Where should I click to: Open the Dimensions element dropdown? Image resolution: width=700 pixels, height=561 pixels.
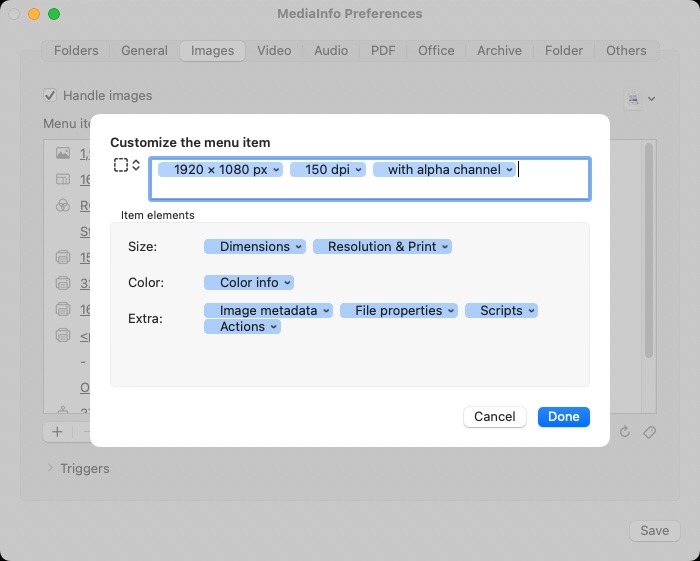299,247
